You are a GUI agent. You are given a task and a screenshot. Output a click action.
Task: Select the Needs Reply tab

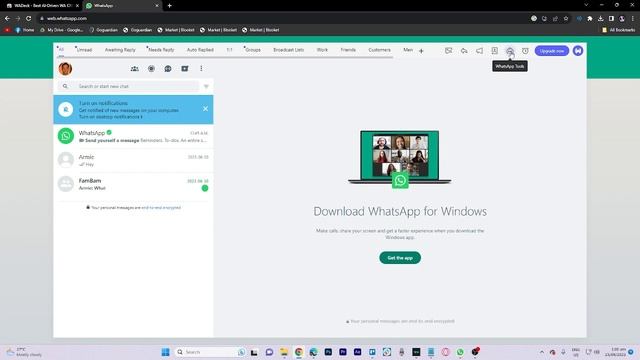pos(161,50)
